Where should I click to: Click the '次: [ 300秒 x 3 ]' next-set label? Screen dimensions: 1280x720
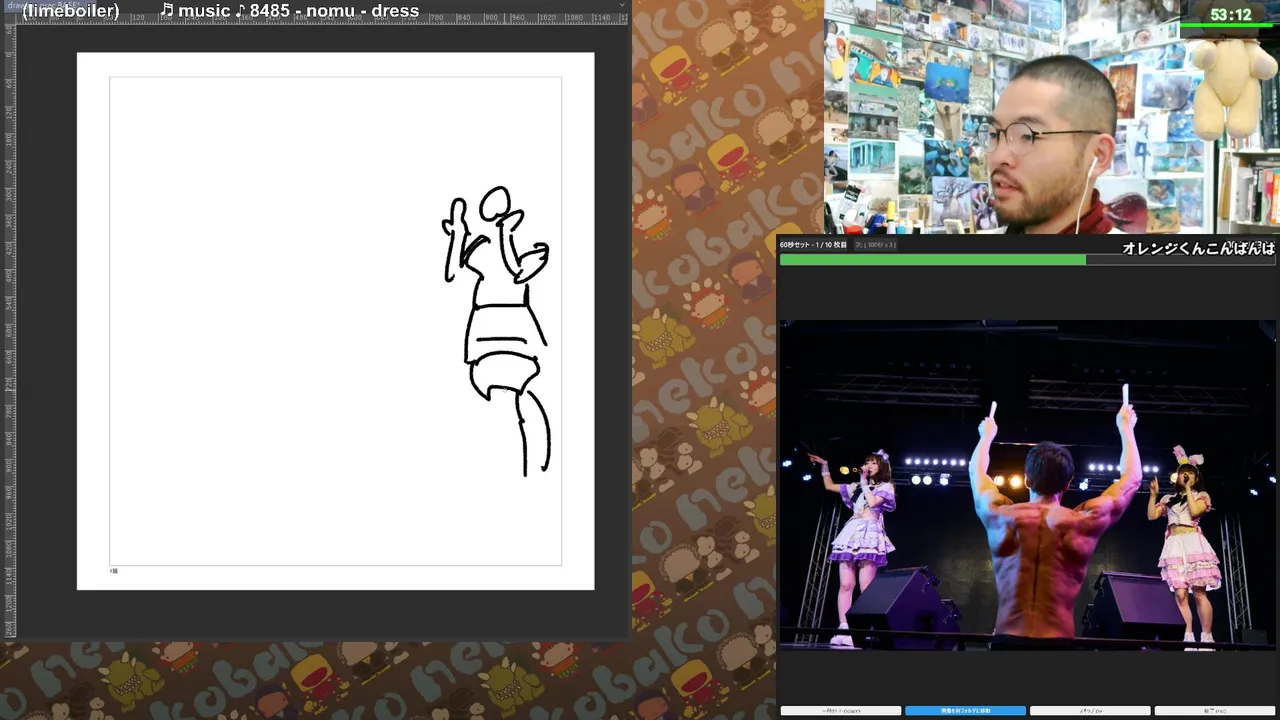point(875,245)
